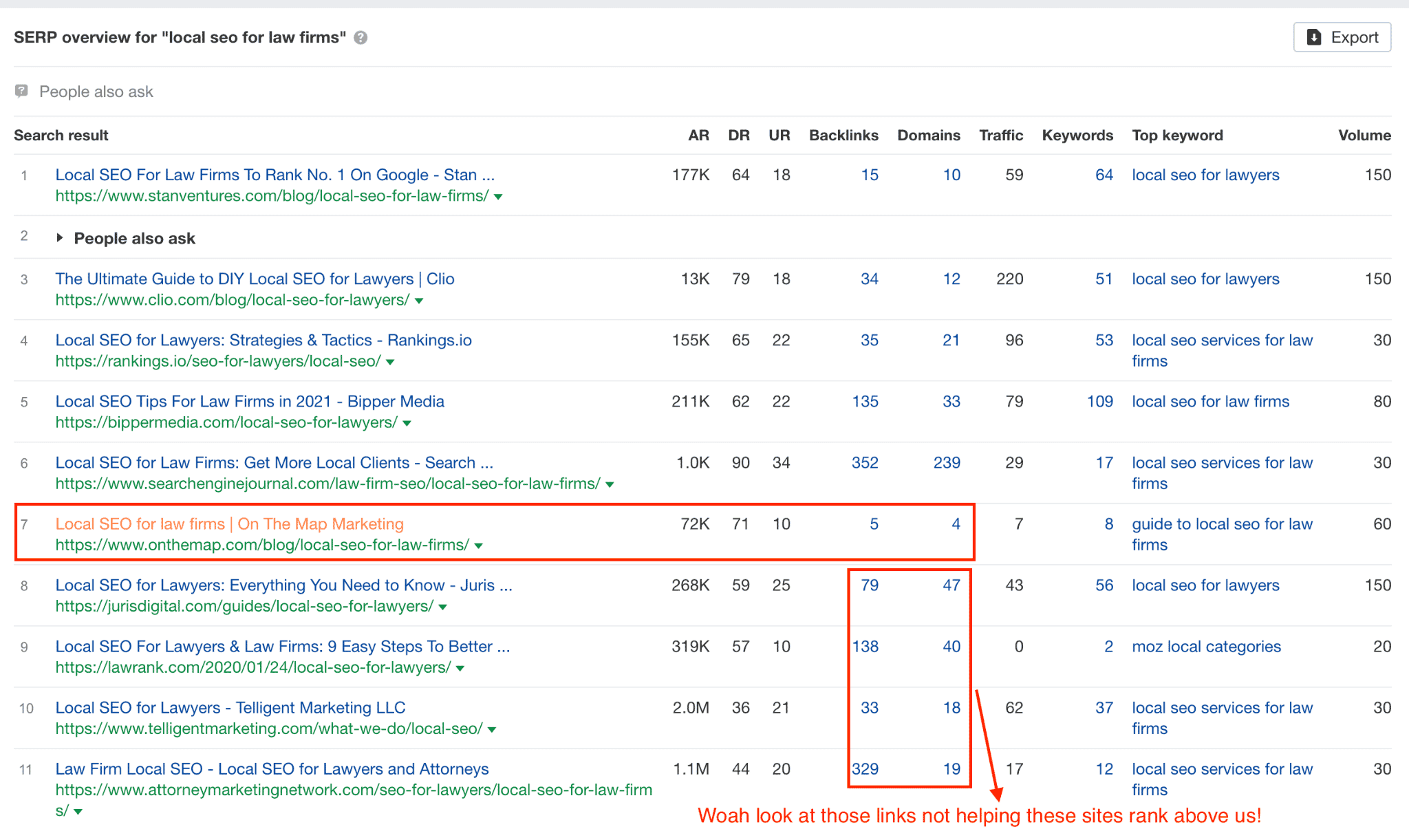
Task: Open dropdown arrow next to jurisdigital.com URL
Action: [x=443, y=607]
